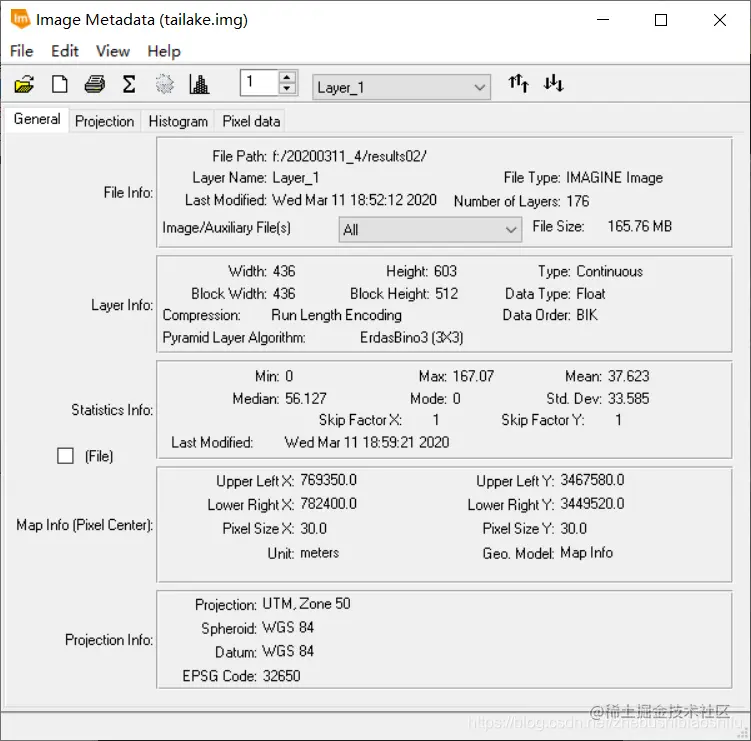Minimize the Image Metadata window

point(603,20)
